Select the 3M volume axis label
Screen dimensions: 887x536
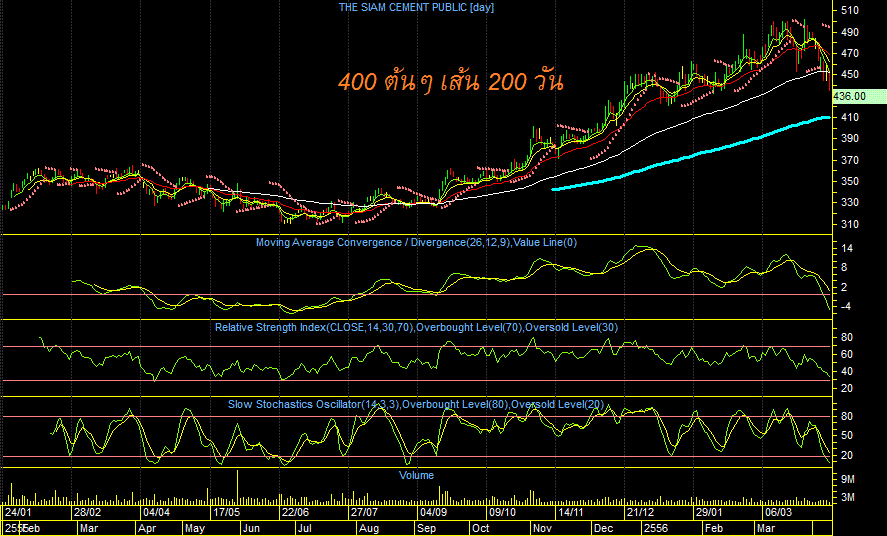[x=848, y=498]
